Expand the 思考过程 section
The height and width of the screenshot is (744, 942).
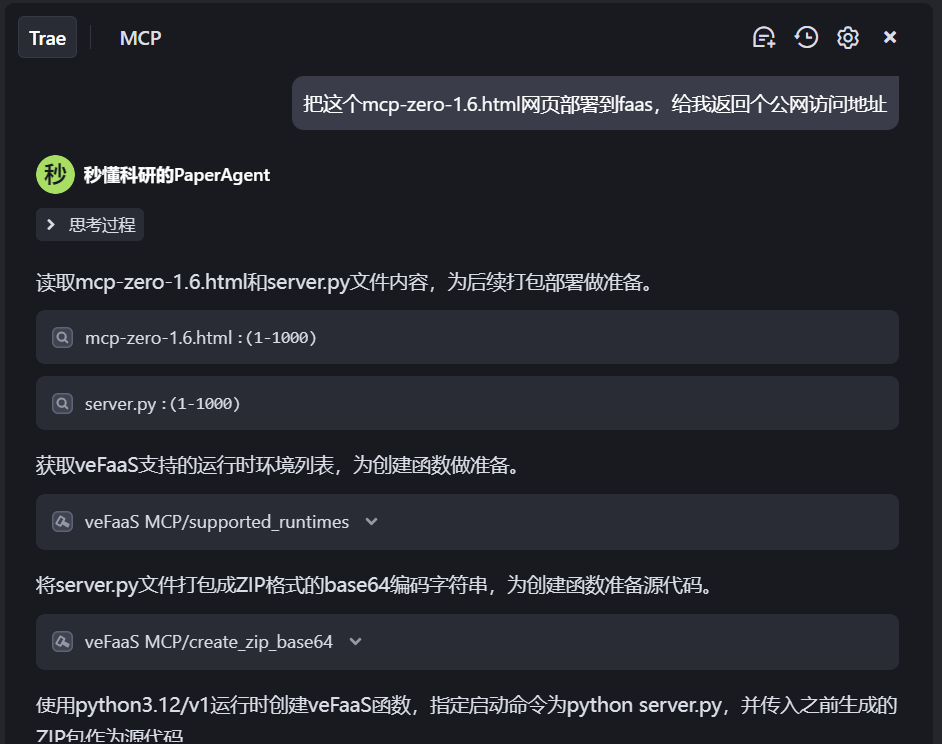[90, 225]
